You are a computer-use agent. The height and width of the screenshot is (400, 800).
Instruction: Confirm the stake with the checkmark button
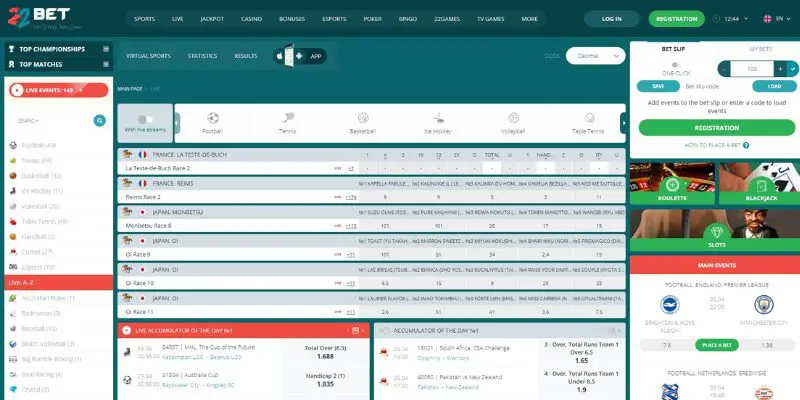click(793, 68)
